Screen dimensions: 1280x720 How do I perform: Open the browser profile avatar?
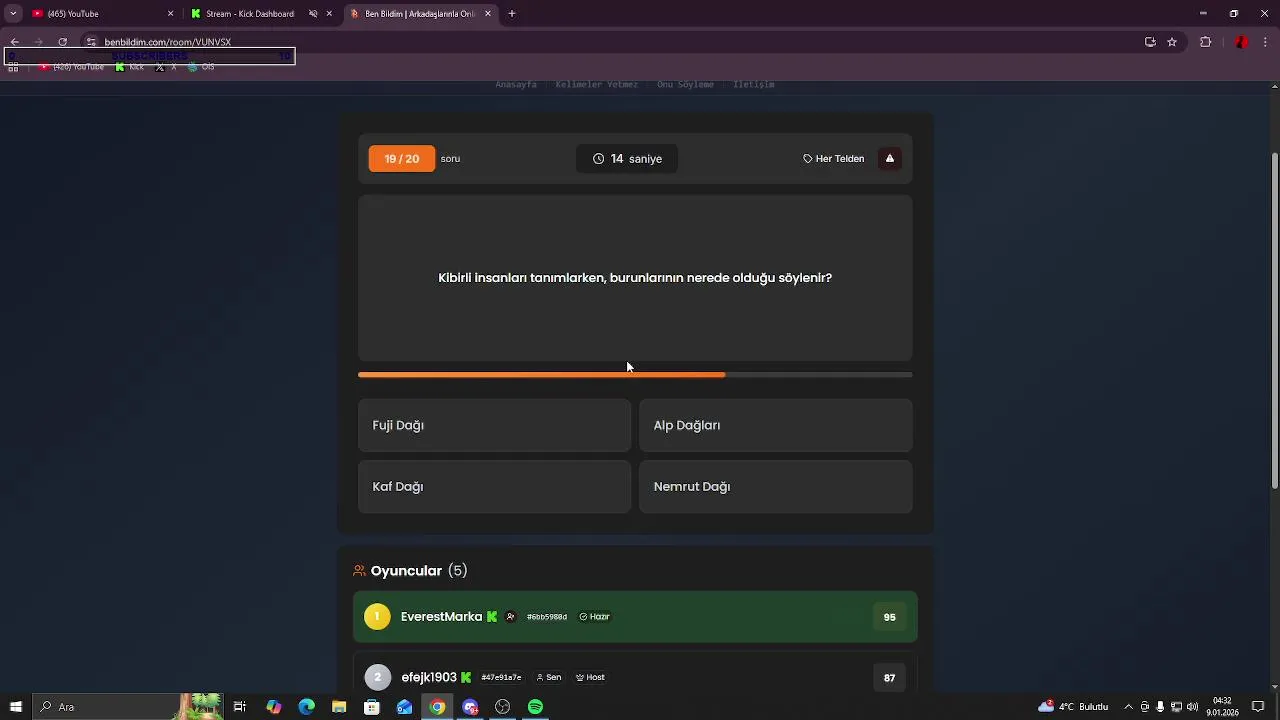pyautogui.click(x=1241, y=42)
